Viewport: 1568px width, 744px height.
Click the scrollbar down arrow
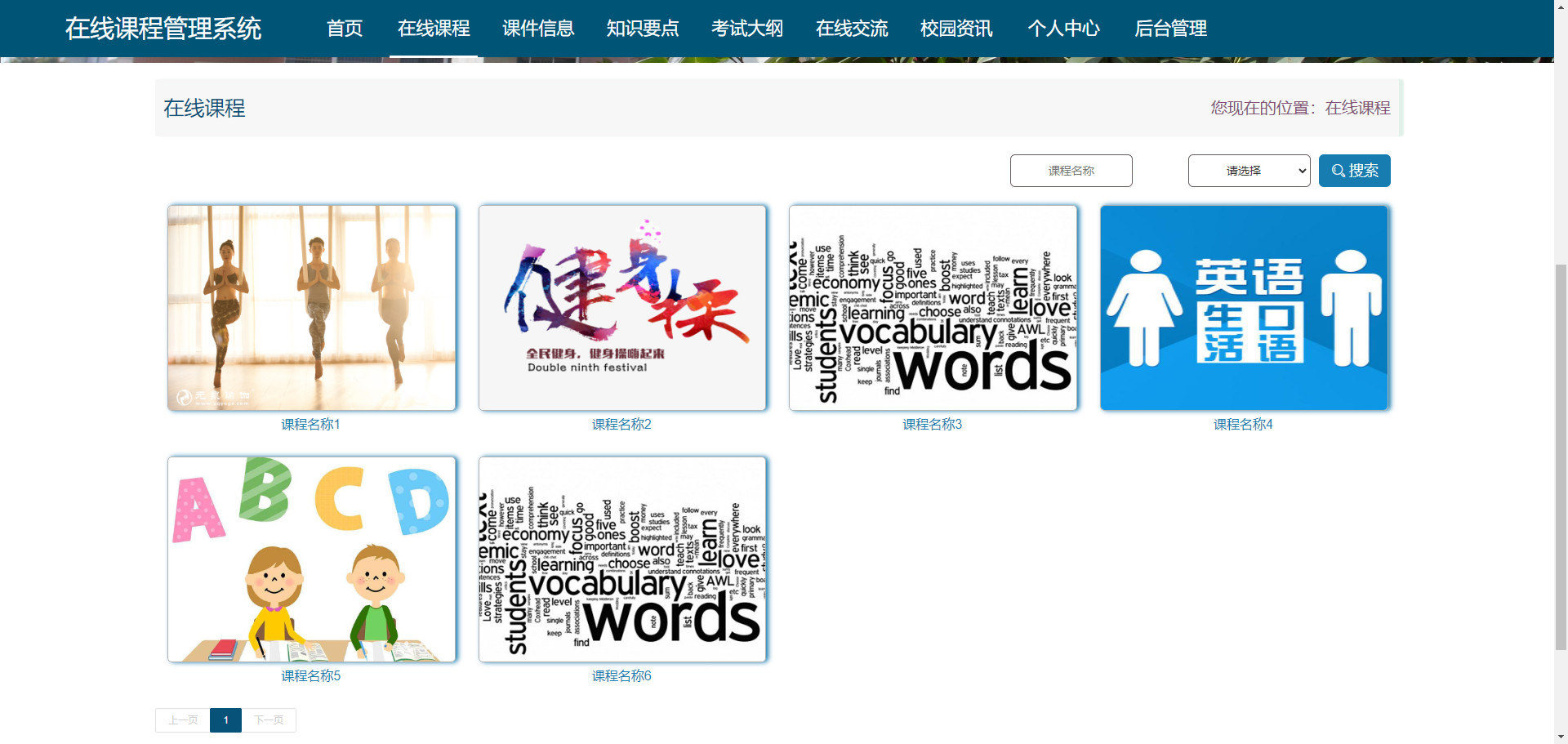click(1561, 737)
